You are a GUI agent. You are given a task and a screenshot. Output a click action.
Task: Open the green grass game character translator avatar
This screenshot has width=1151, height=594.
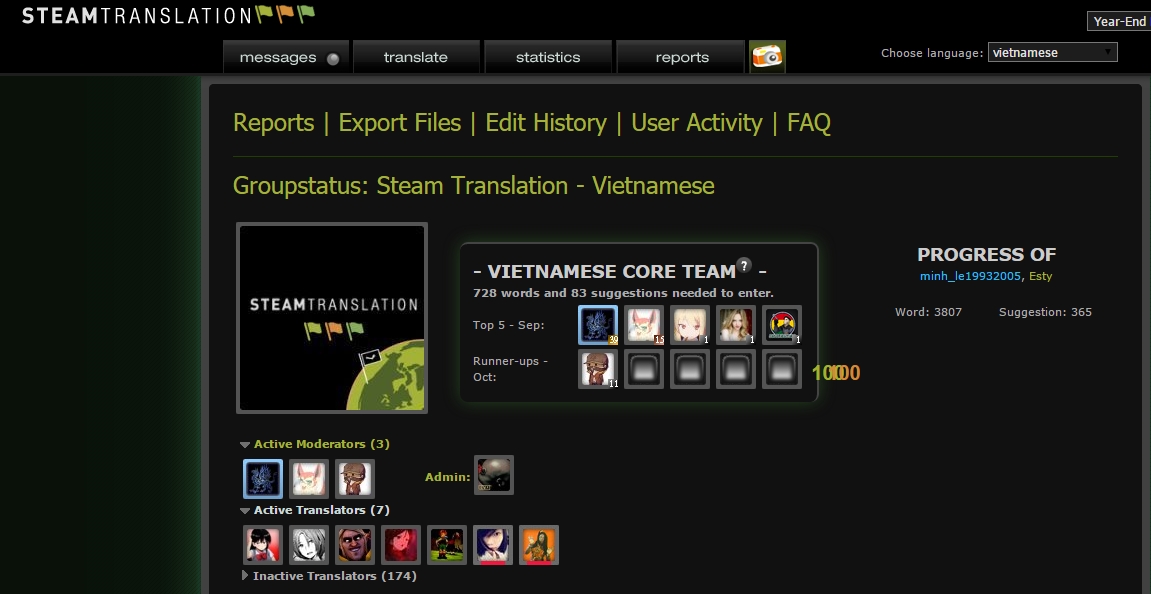click(447, 545)
